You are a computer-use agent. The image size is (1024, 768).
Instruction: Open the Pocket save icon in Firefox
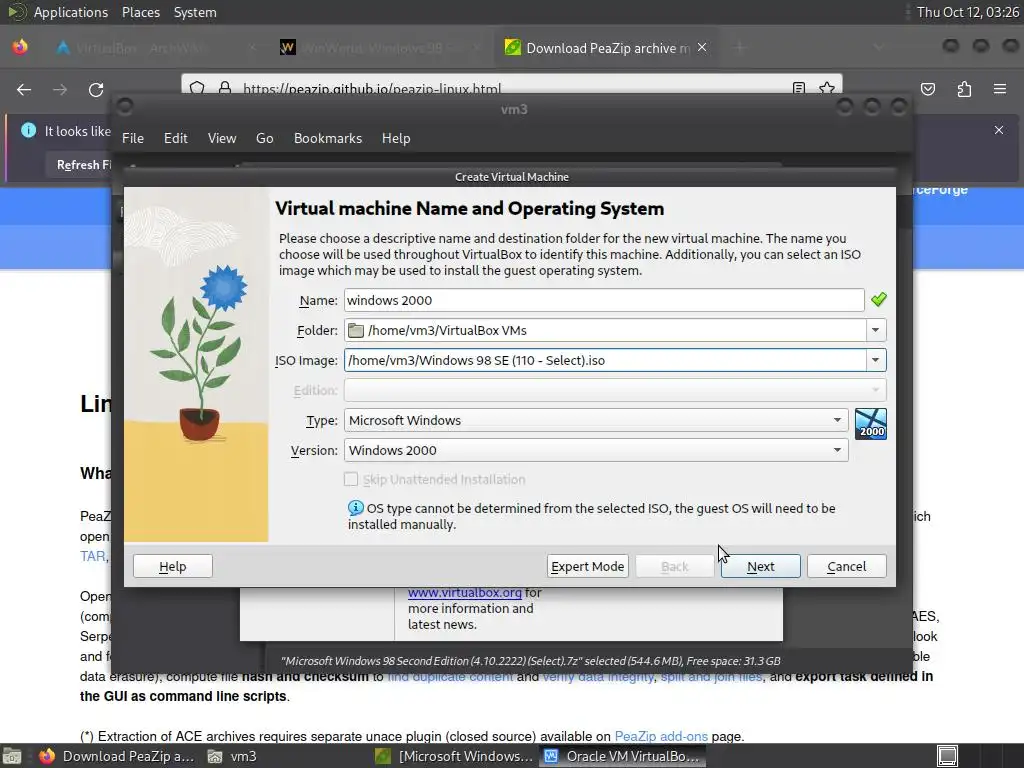[x=928, y=89]
